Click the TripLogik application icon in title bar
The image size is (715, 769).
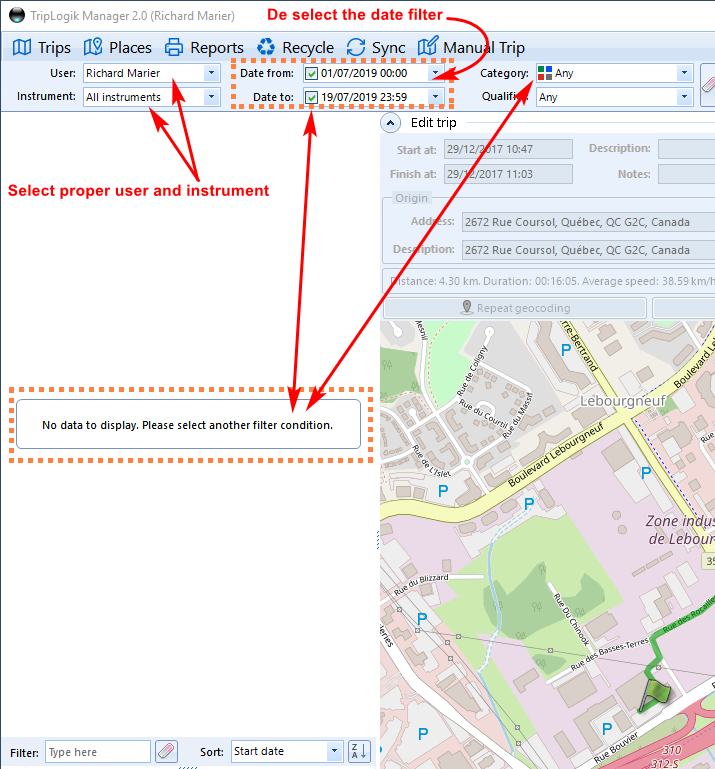[17, 15]
